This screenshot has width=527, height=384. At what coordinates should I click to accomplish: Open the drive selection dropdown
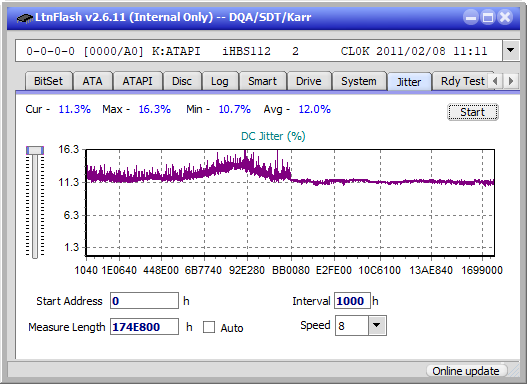[x=510, y=51]
